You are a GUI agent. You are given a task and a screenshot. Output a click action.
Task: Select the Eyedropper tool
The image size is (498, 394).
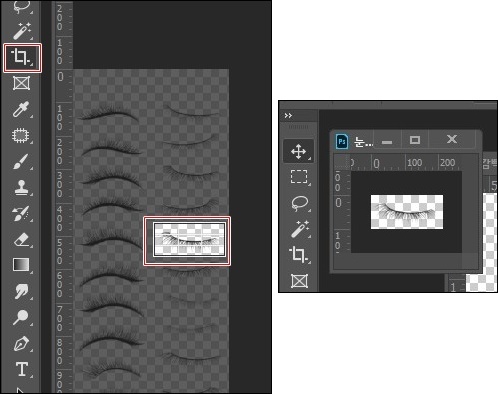pyautogui.click(x=21, y=109)
